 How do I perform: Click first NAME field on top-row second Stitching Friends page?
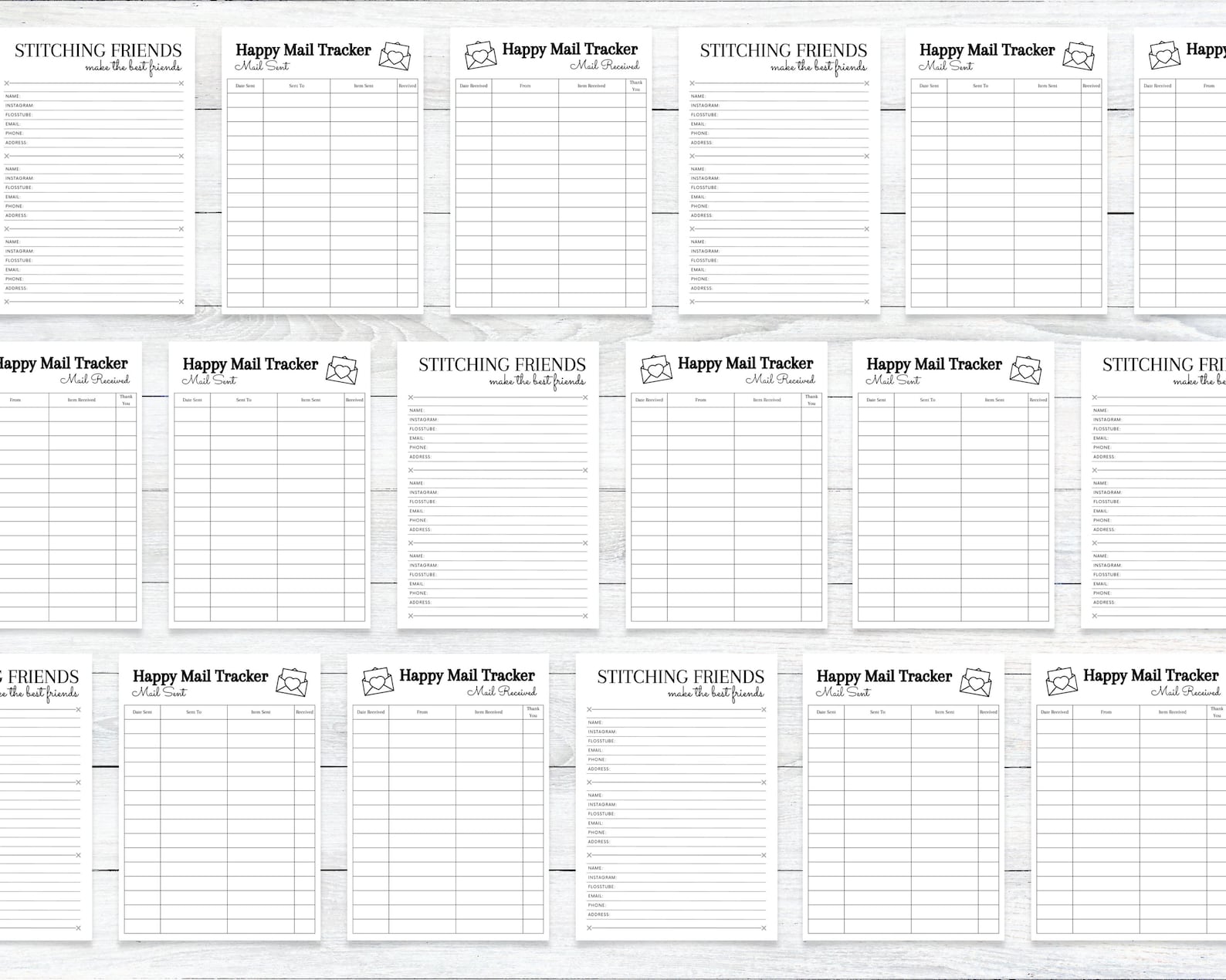pyautogui.click(x=779, y=96)
